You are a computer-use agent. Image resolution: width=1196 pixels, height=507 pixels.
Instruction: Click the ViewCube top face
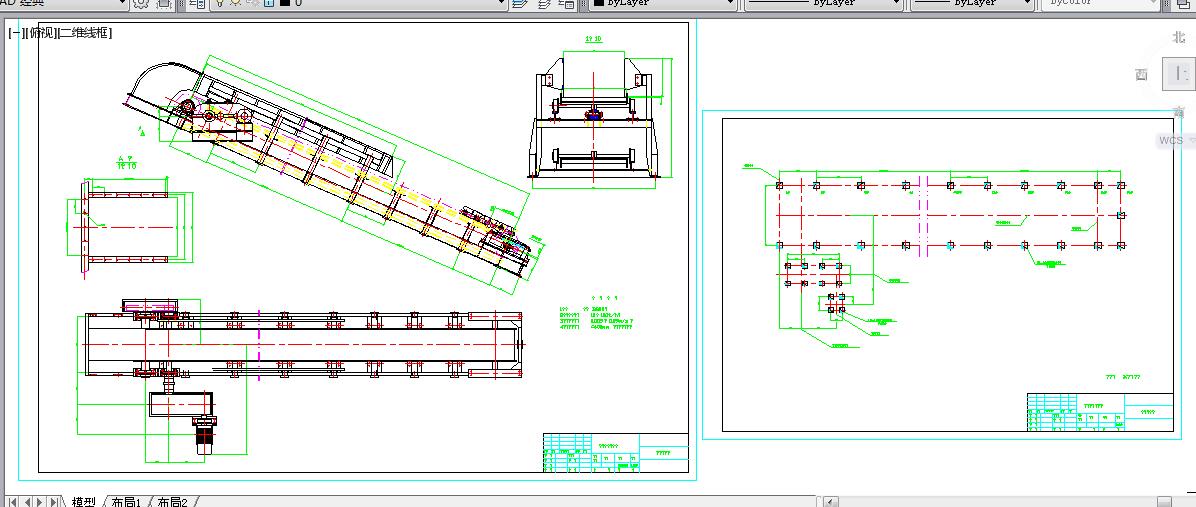[x=1179, y=74]
